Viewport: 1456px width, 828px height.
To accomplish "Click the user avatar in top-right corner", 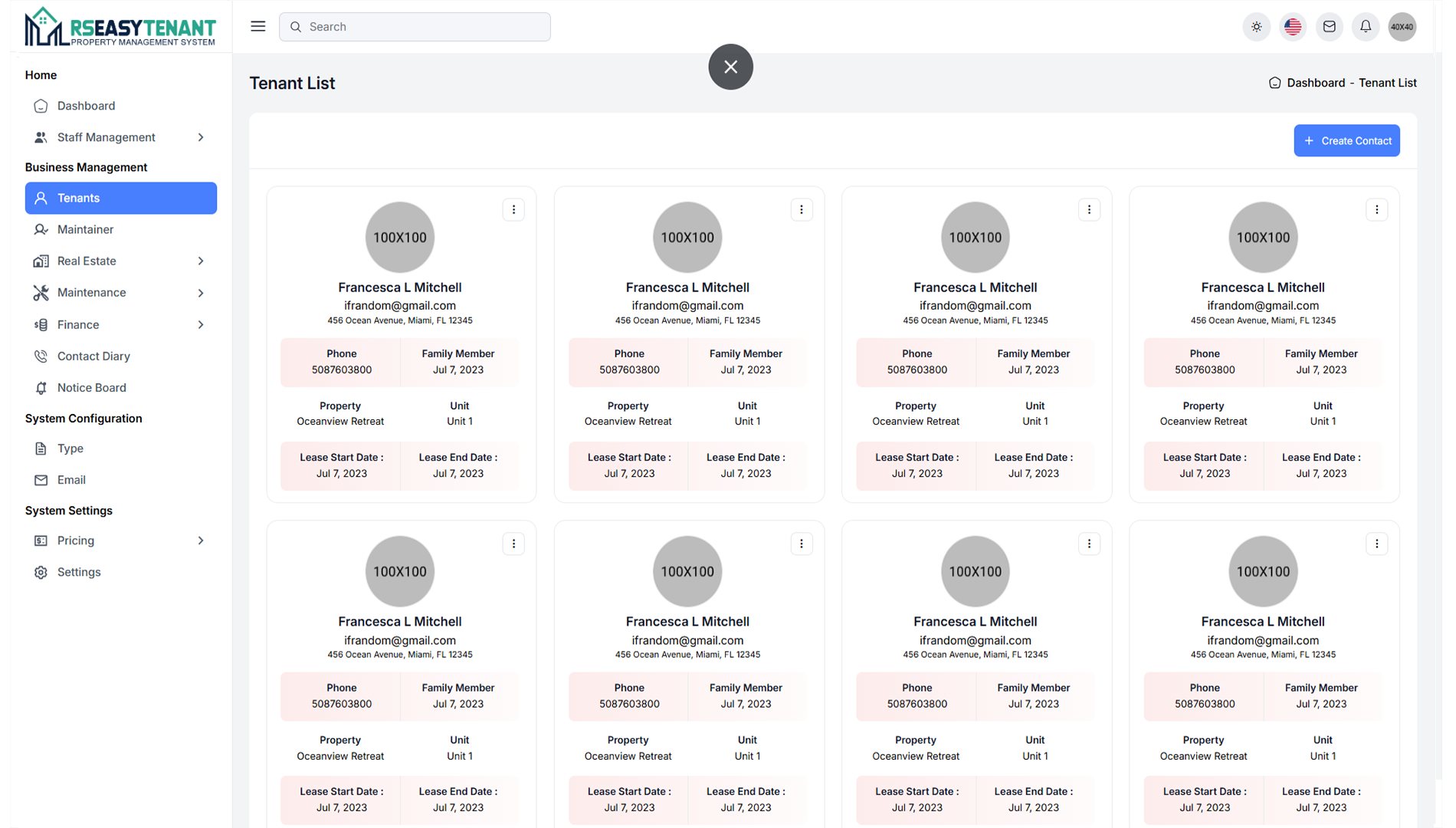I will tap(1402, 27).
